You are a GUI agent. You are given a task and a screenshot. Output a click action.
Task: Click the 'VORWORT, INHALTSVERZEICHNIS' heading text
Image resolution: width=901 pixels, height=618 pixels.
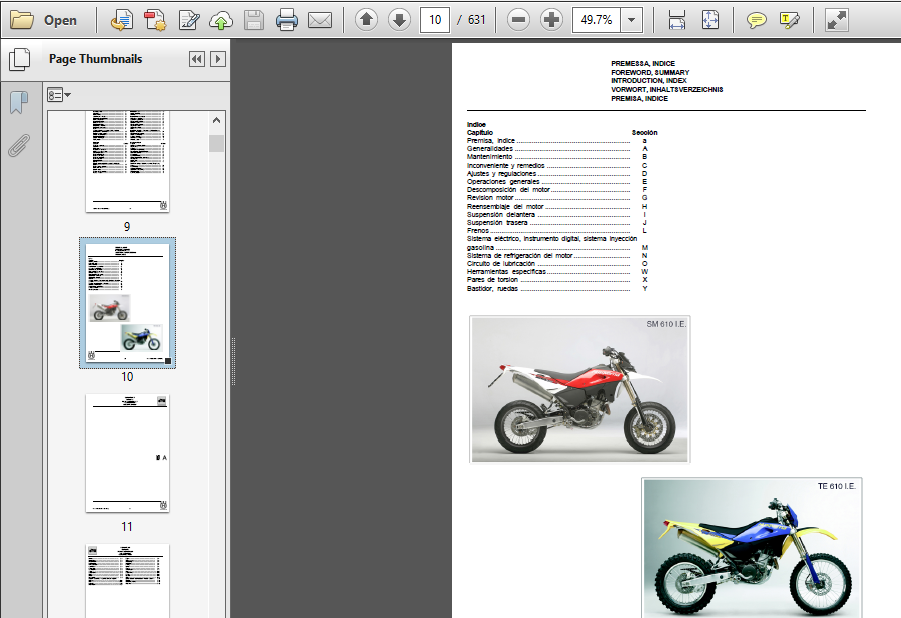(667, 90)
